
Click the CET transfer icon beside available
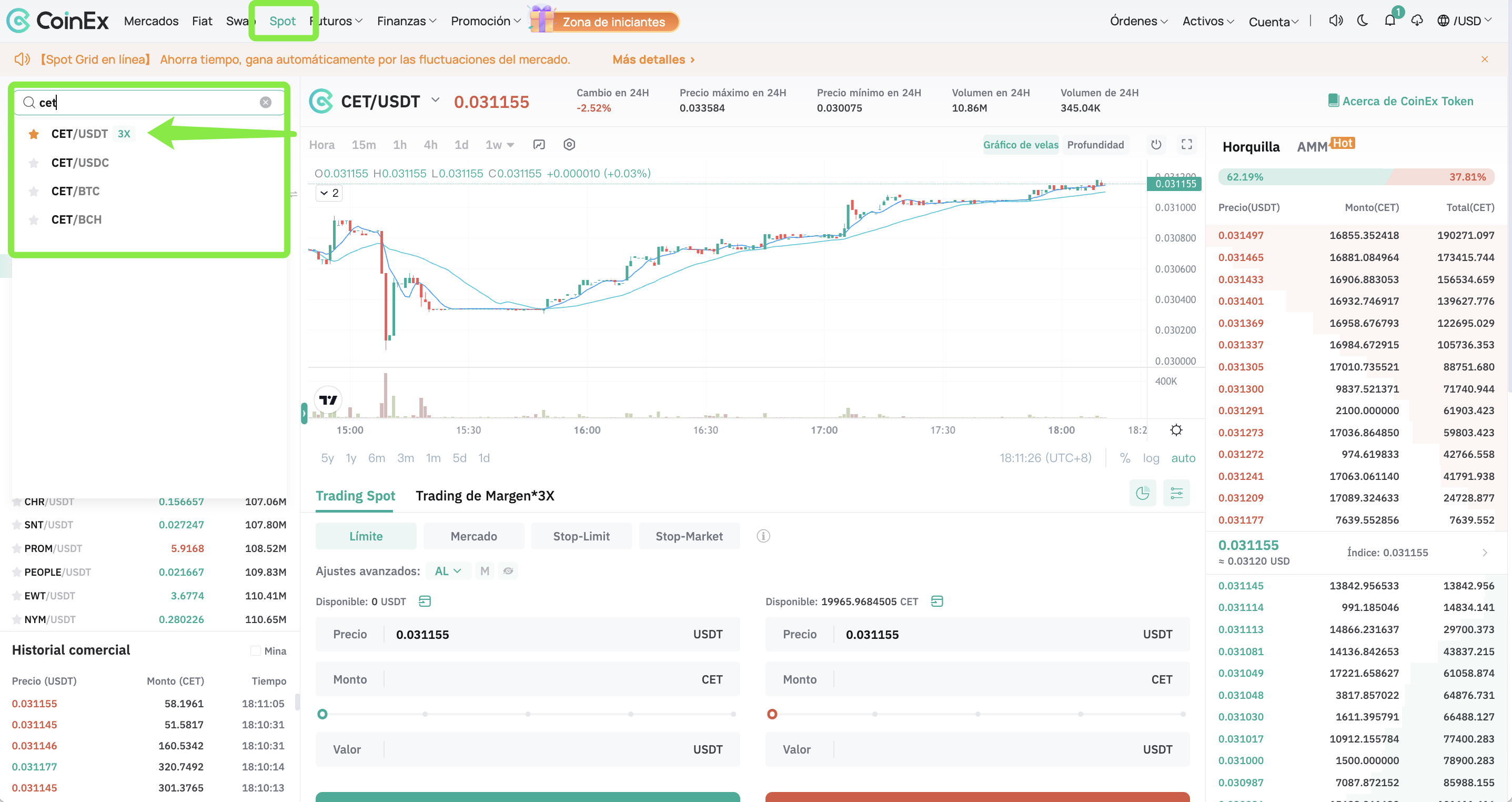click(937, 601)
